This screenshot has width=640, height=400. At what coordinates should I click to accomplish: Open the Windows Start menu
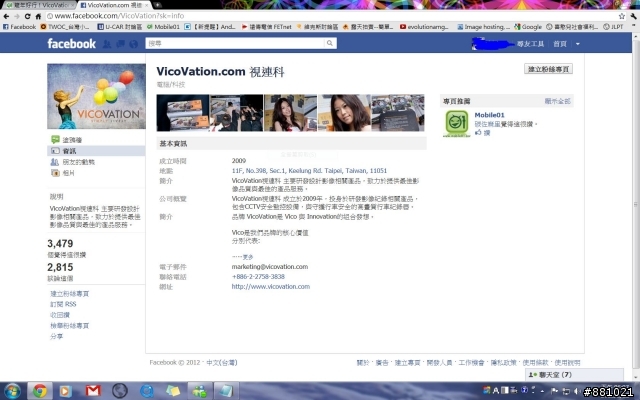(x=12, y=391)
